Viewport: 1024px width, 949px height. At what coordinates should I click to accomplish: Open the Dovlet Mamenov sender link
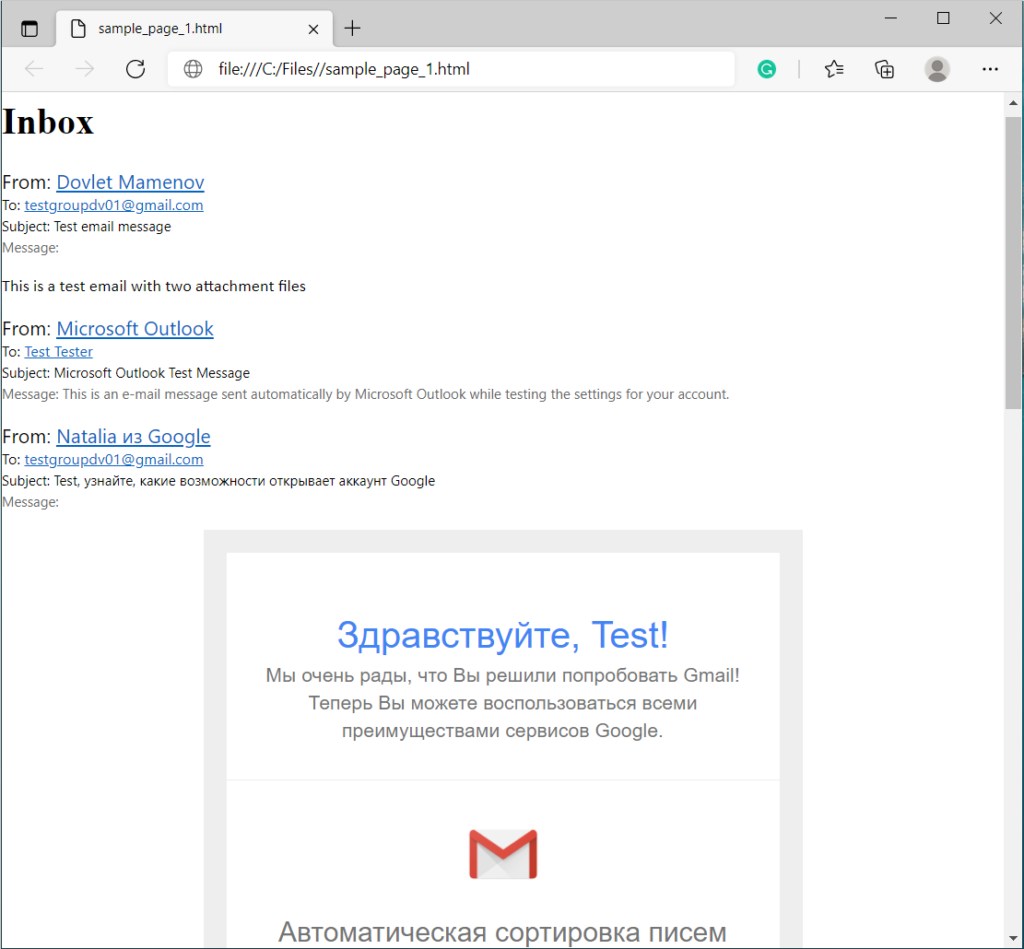(x=130, y=182)
